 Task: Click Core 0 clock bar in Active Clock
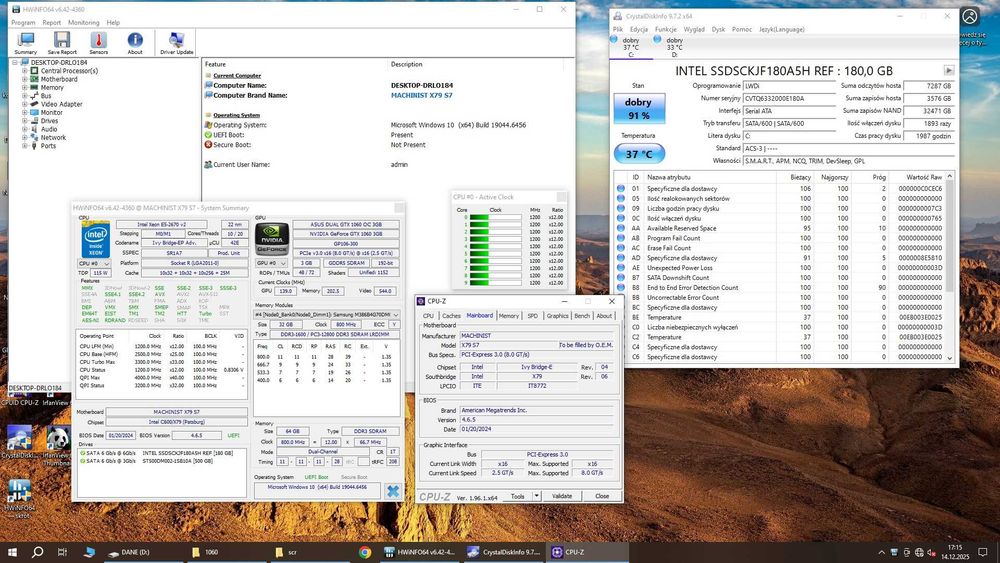pyautogui.click(x=495, y=217)
